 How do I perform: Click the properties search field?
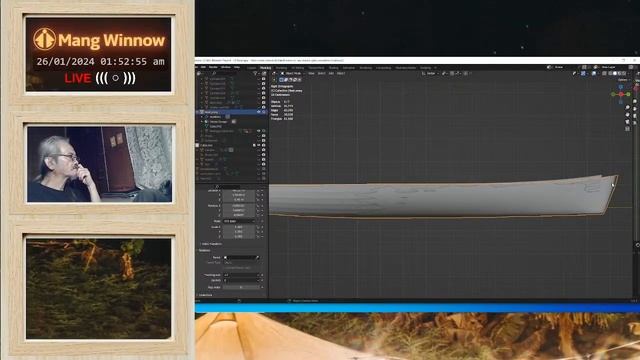point(229,186)
